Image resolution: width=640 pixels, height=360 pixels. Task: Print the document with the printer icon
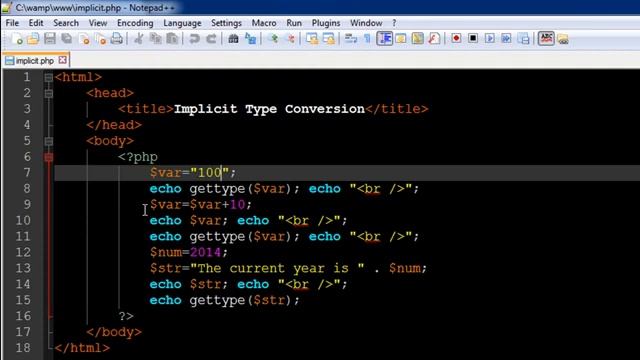(117, 39)
